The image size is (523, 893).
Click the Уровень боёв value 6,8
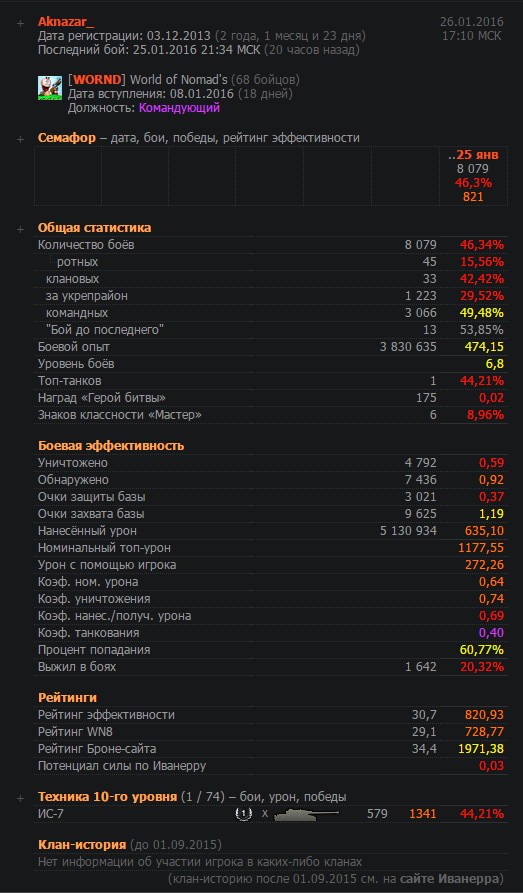point(496,364)
